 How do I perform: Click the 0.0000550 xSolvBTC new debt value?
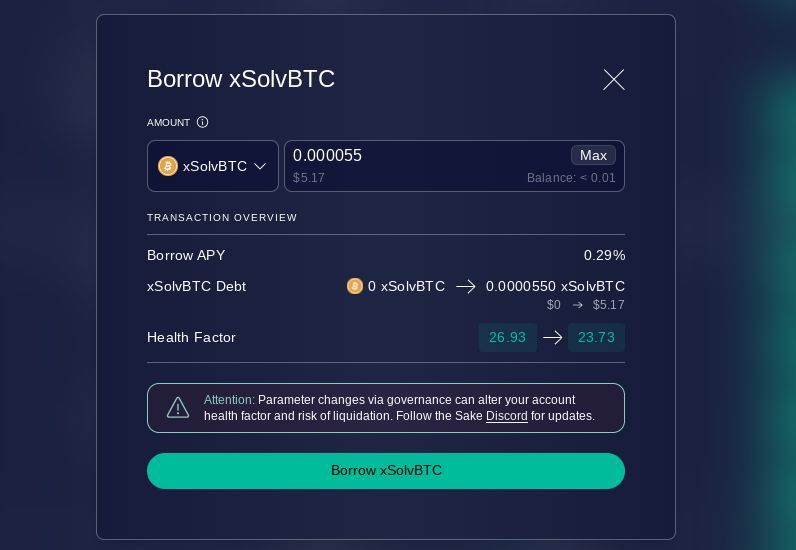coord(555,286)
